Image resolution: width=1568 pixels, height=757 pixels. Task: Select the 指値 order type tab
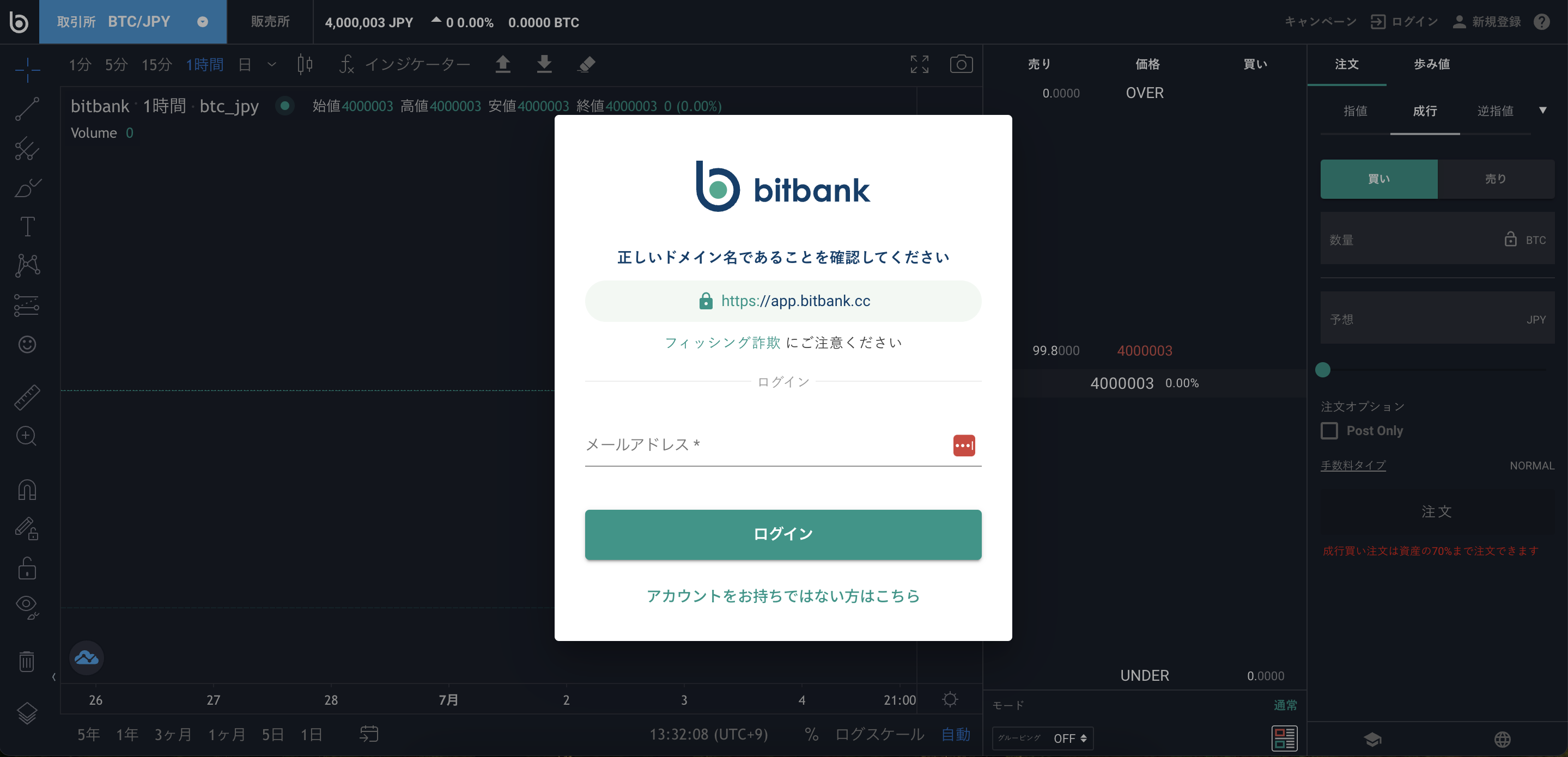(x=1356, y=111)
